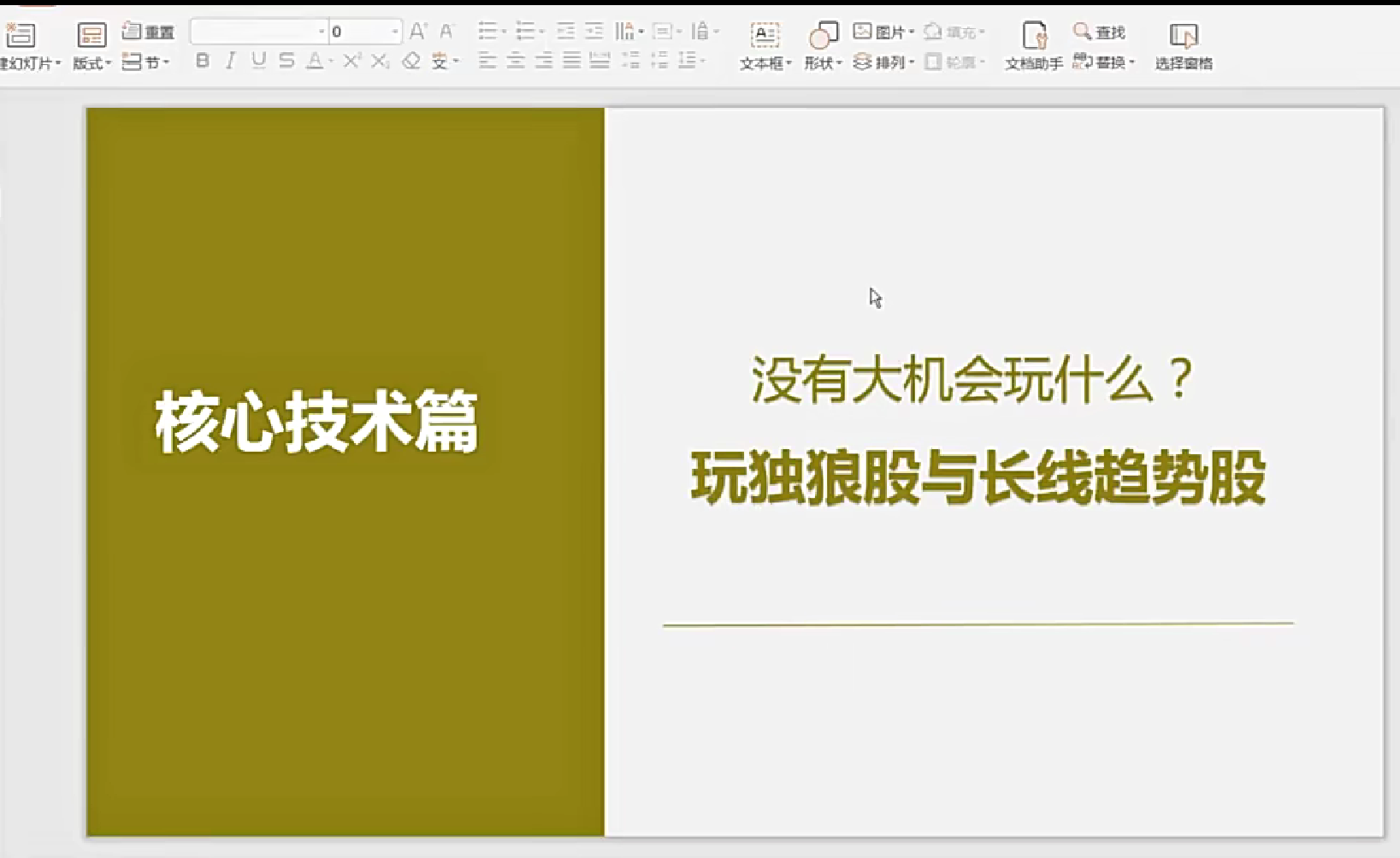Open the arrange (排列) menu
The width and height of the screenshot is (1400, 858).
(883, 62)
